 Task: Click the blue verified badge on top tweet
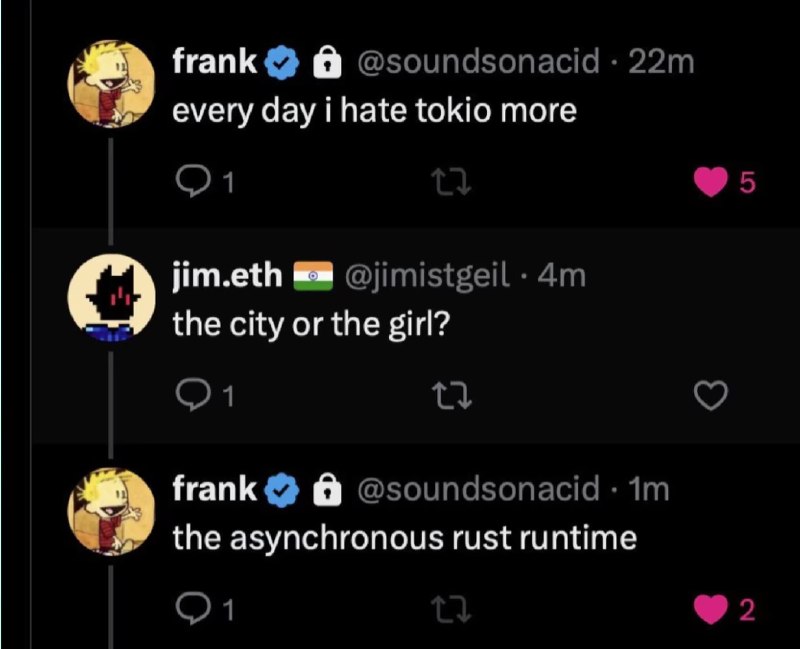[281, 62]
